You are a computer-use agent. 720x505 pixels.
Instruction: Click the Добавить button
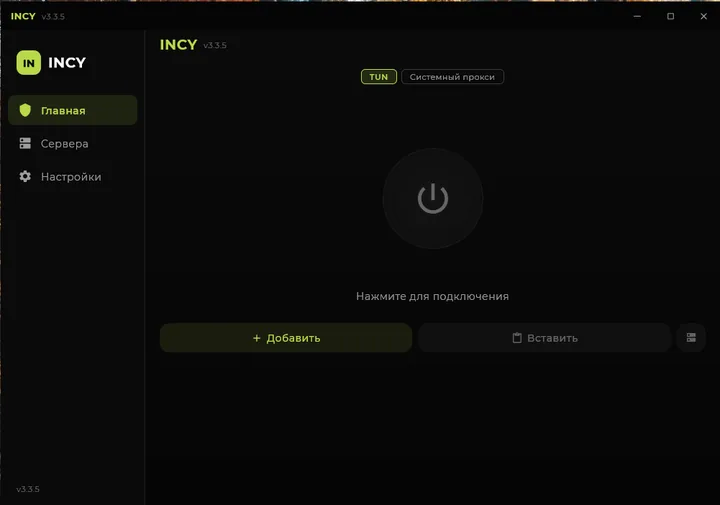pos(286,338)
